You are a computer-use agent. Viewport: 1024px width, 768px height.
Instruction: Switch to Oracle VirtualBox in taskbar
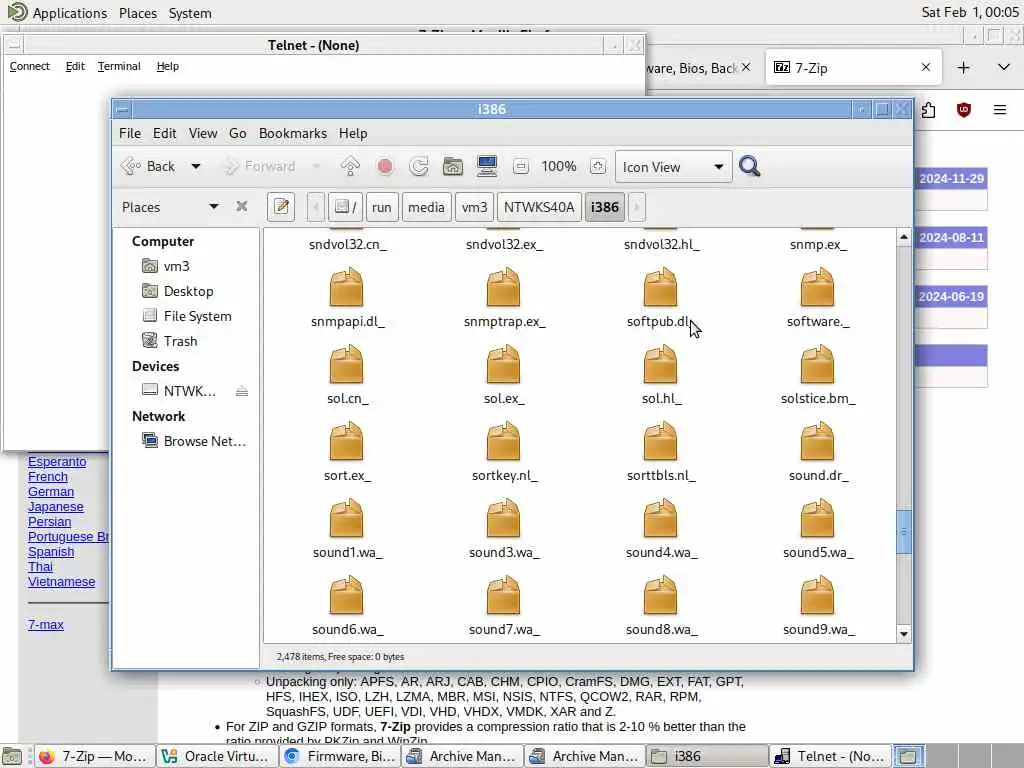coord(217,756)
